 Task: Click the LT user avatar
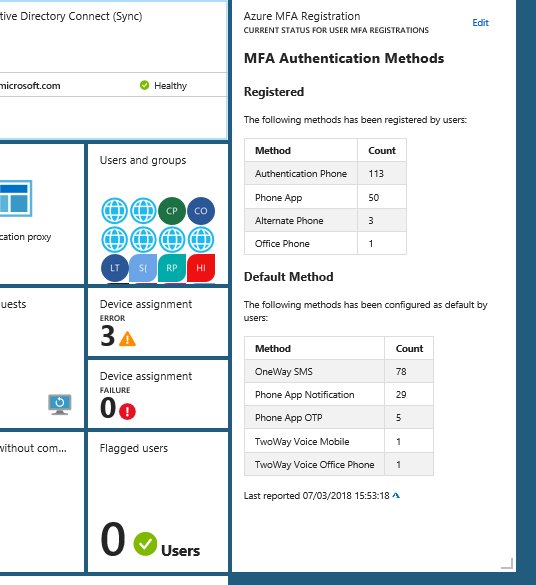coord(115,268)
